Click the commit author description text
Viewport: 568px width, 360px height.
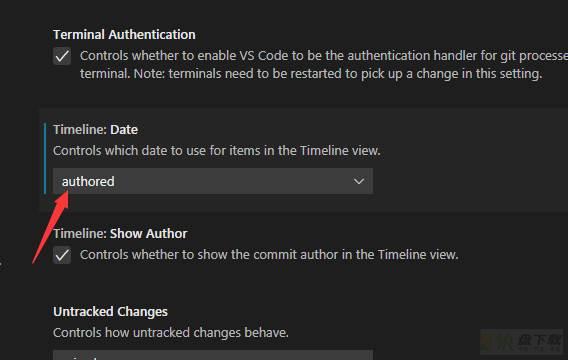point(269,255)
